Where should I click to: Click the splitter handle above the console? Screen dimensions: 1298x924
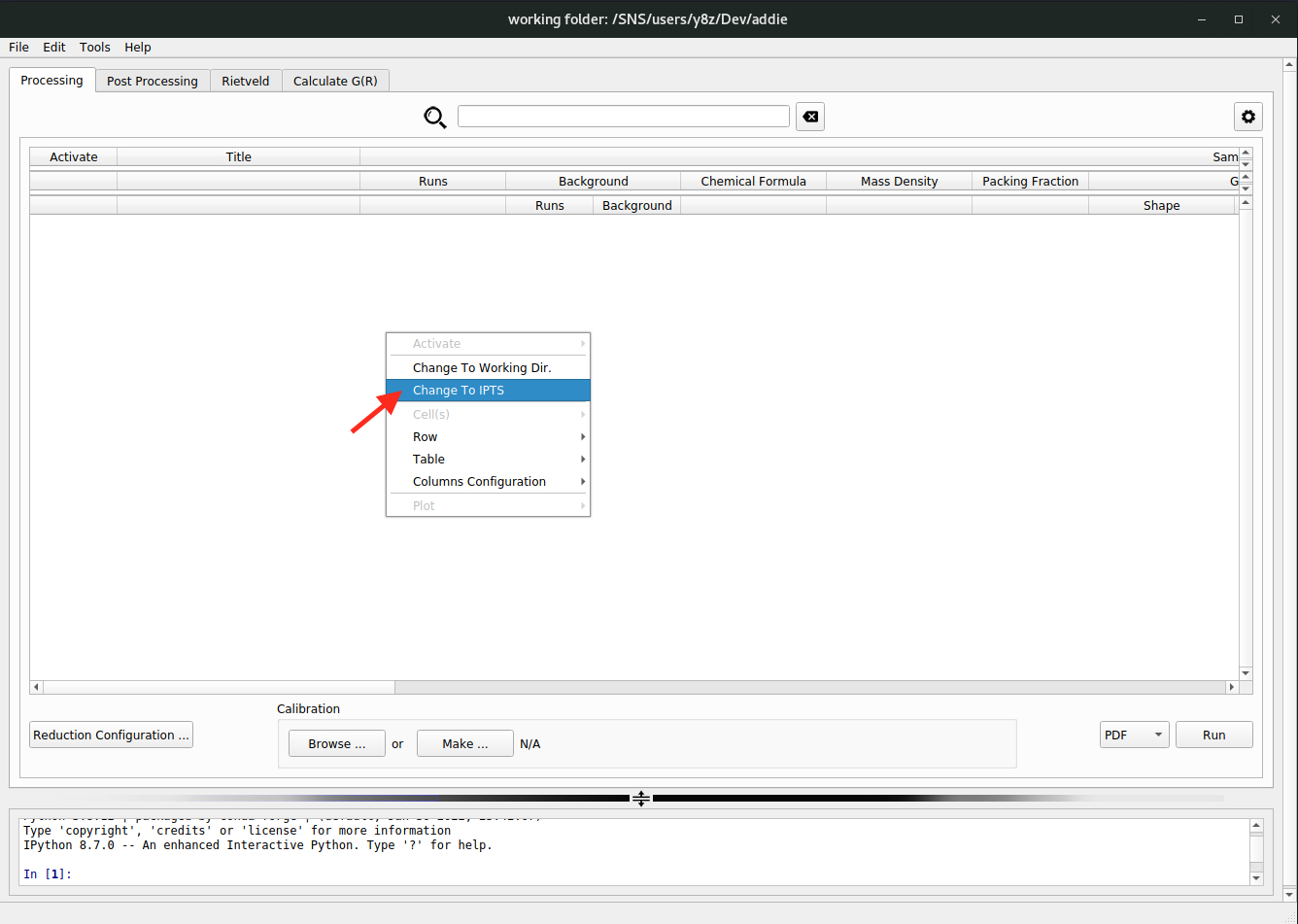pos(641,799)
